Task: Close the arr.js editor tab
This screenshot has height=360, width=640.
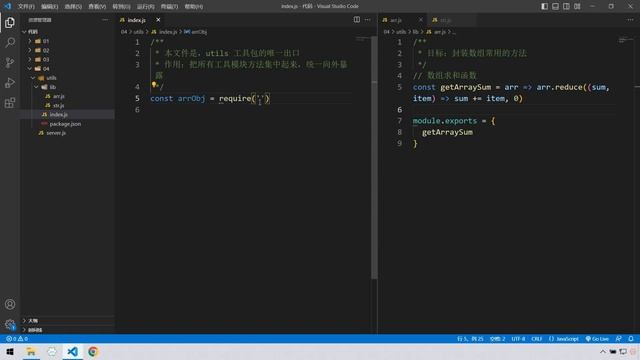Action: tap(421, 20)
